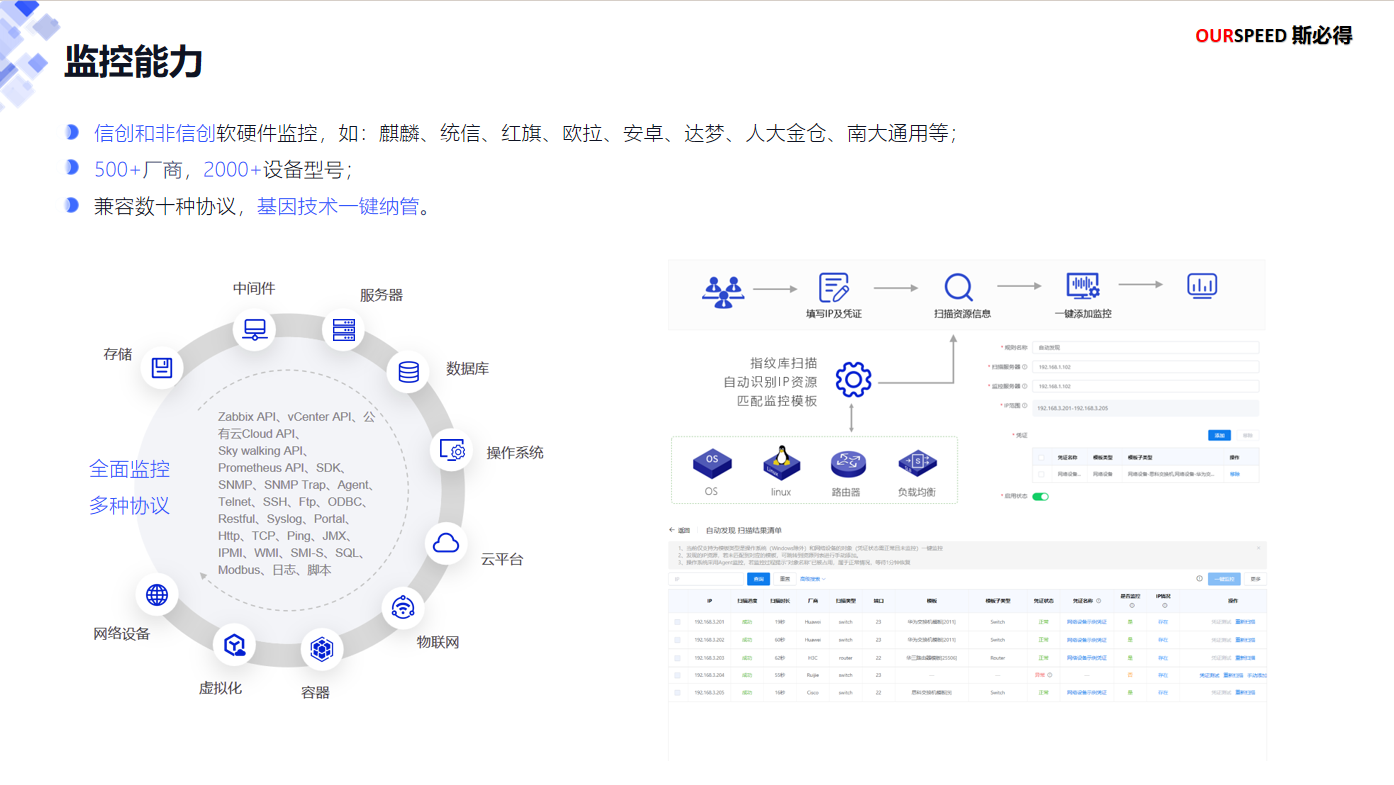Click the 中间件 middleware icon
This screenshot has width=1394, height=785.
254,328
